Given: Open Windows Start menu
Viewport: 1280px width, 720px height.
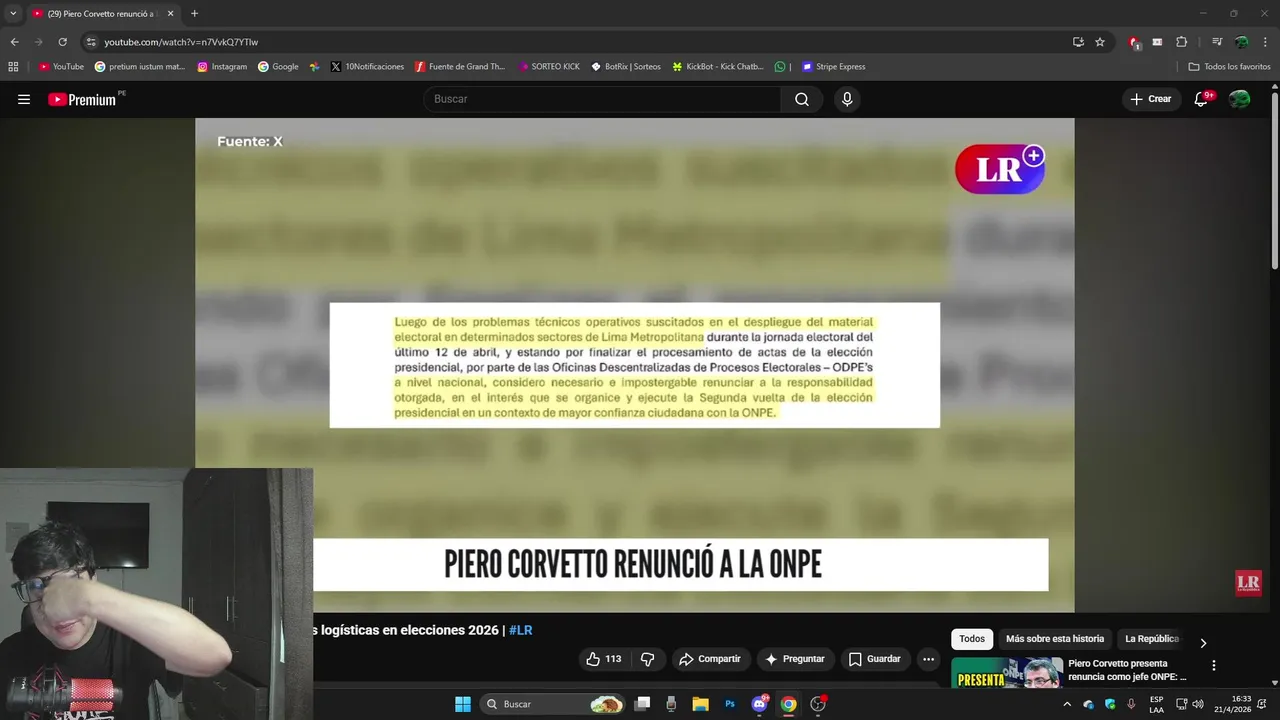Looking at the screenshot, I should tap(463, 704).
